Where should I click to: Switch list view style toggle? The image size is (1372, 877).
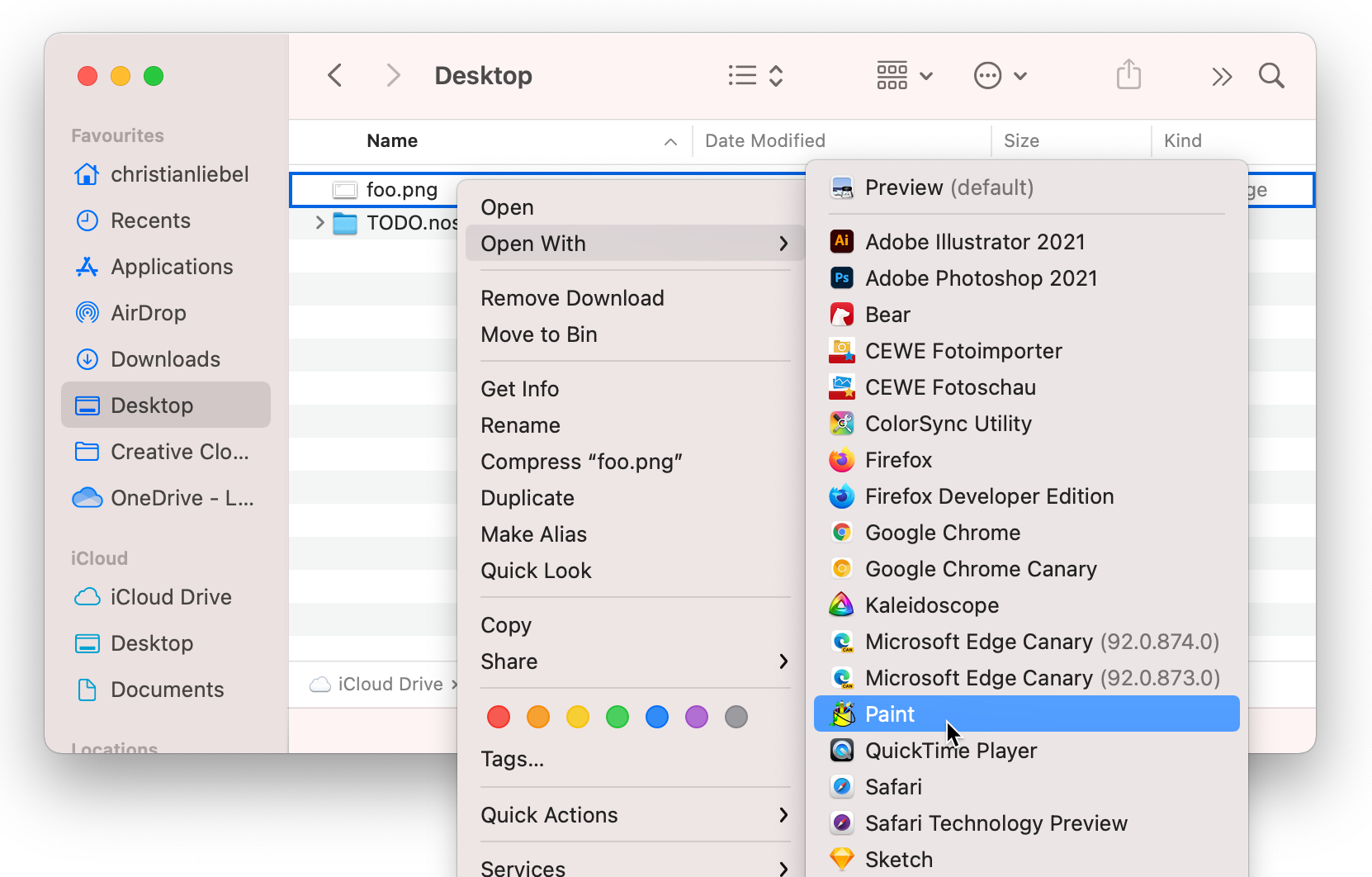(x=755, y=76)
